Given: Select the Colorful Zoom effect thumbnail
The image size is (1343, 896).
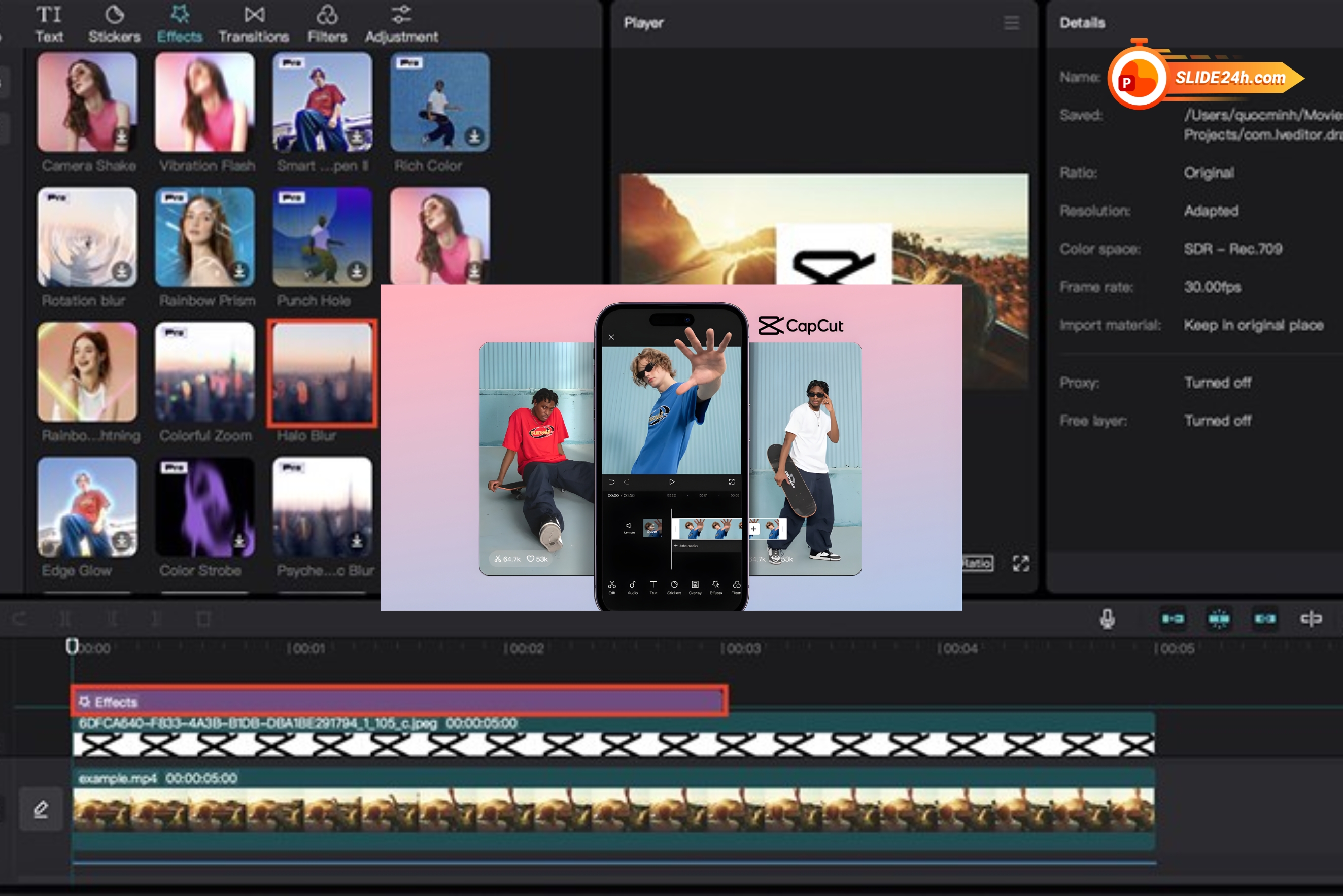Looking at the screenshot, I should tap(204, 372).
